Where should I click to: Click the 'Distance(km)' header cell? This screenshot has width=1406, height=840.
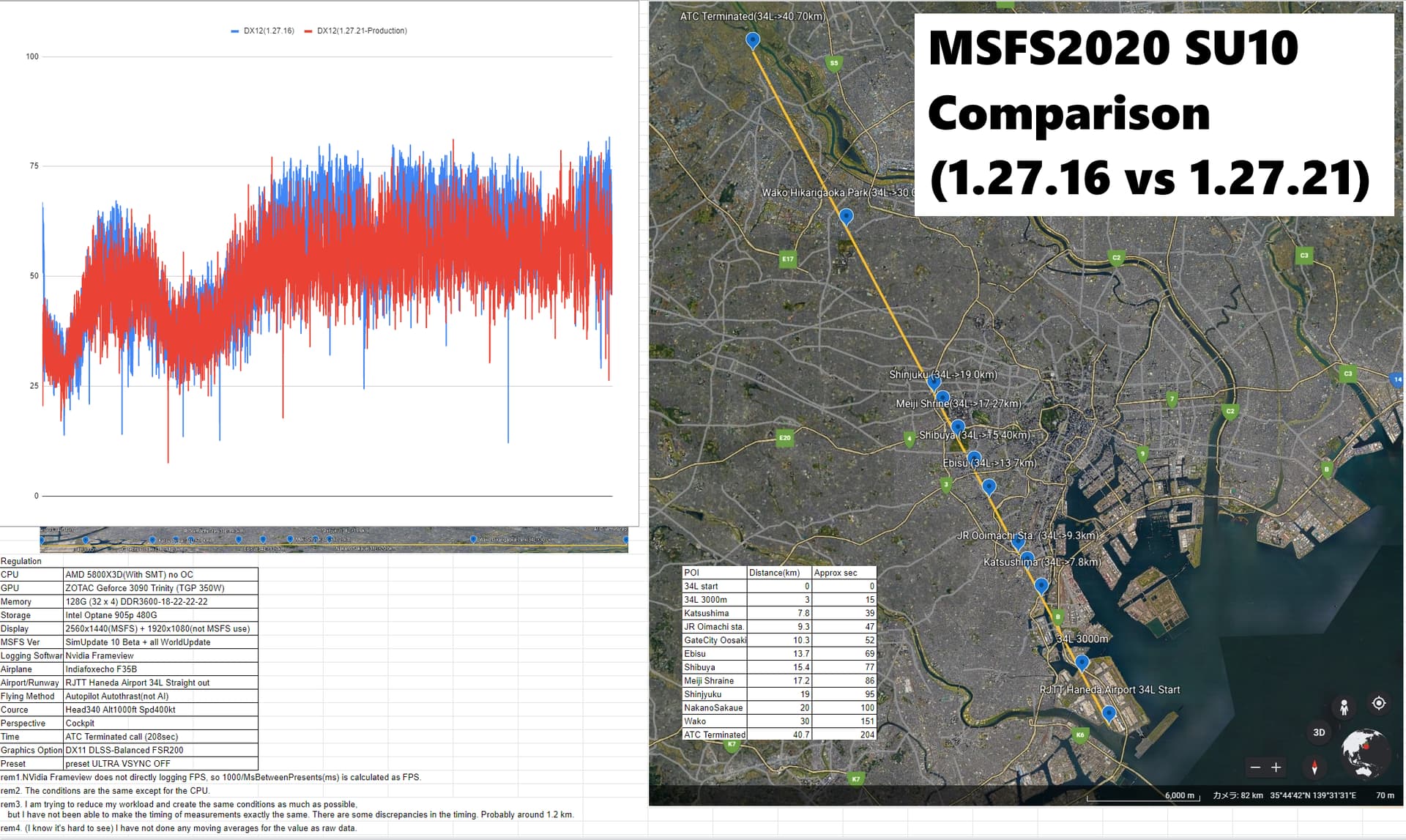(779, 573)
